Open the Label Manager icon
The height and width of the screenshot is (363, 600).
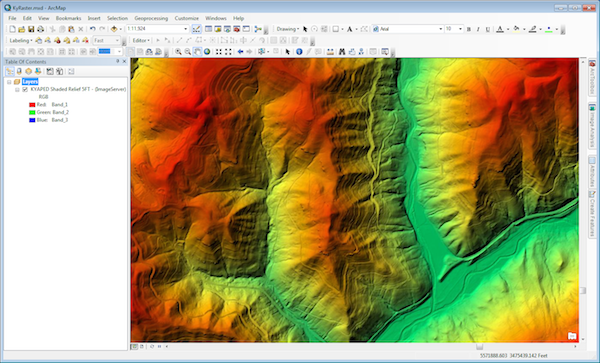(38, 40)
